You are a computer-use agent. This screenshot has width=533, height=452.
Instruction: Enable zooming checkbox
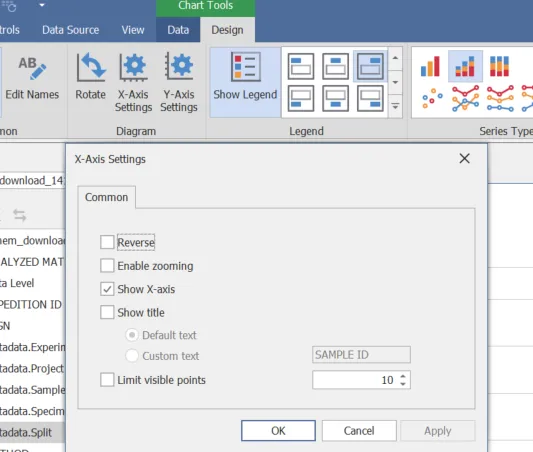coord(107,265)
